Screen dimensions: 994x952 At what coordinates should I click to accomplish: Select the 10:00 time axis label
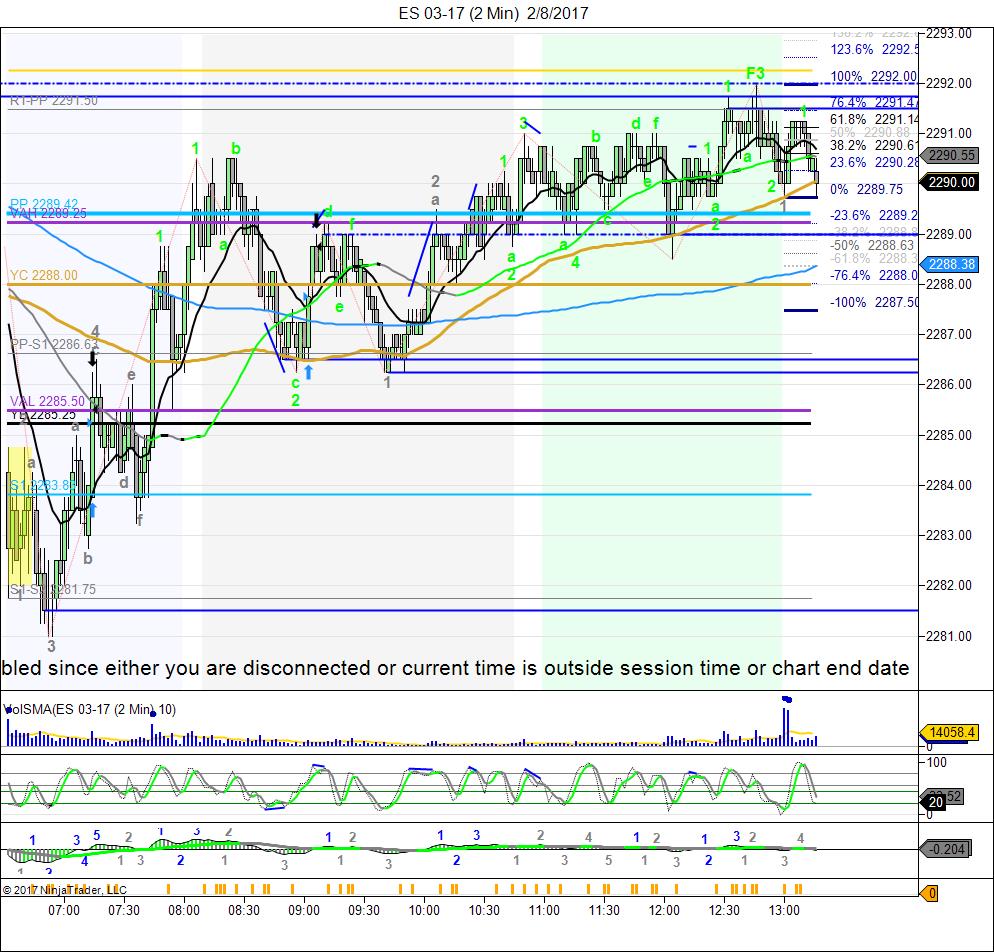(424, 911)
